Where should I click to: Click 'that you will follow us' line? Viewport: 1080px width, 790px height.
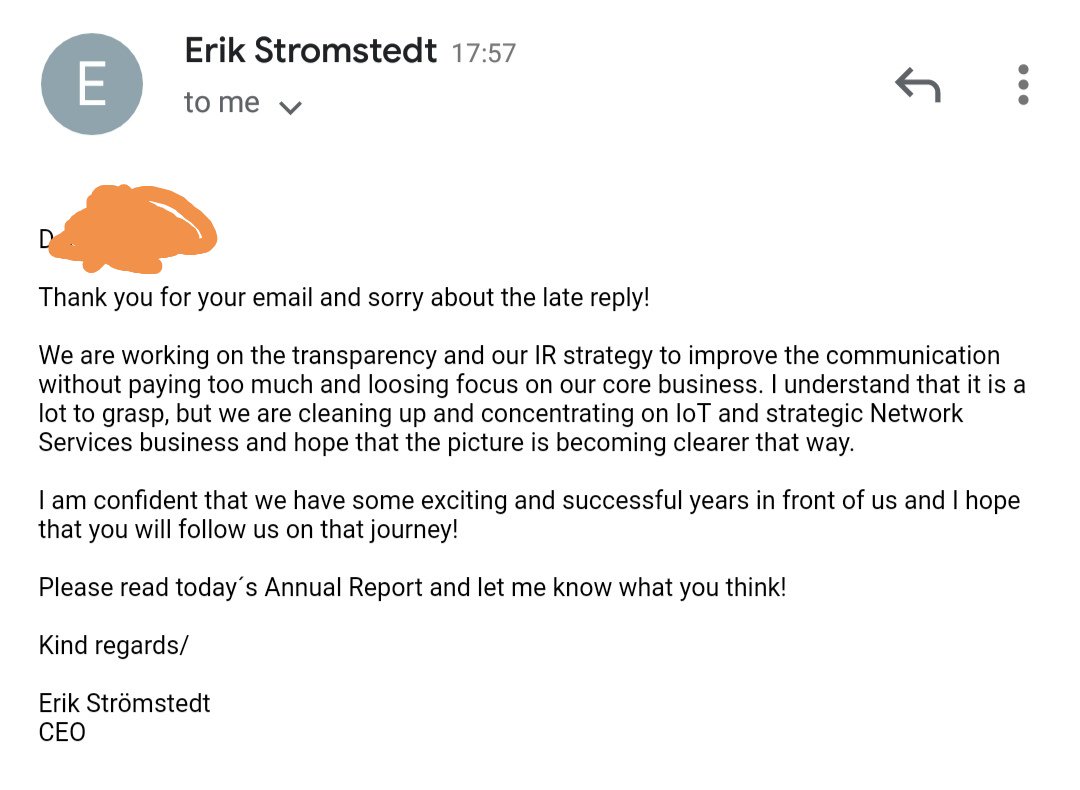248,529
